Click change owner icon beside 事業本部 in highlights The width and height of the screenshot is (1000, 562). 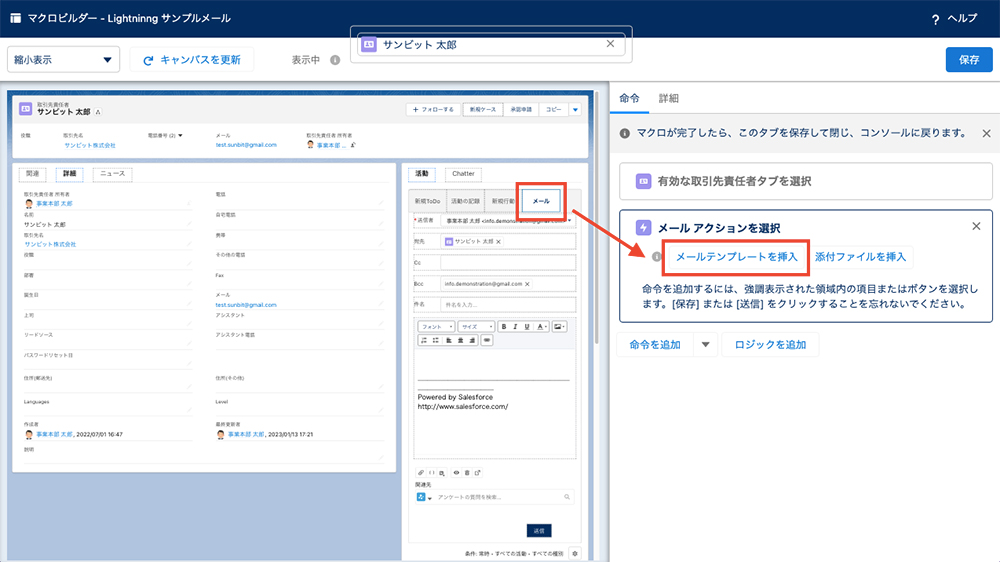click(x=353, y=145)
